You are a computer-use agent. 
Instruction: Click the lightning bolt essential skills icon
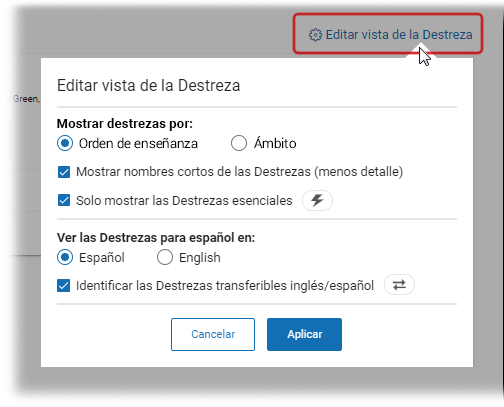click(317, 200)
